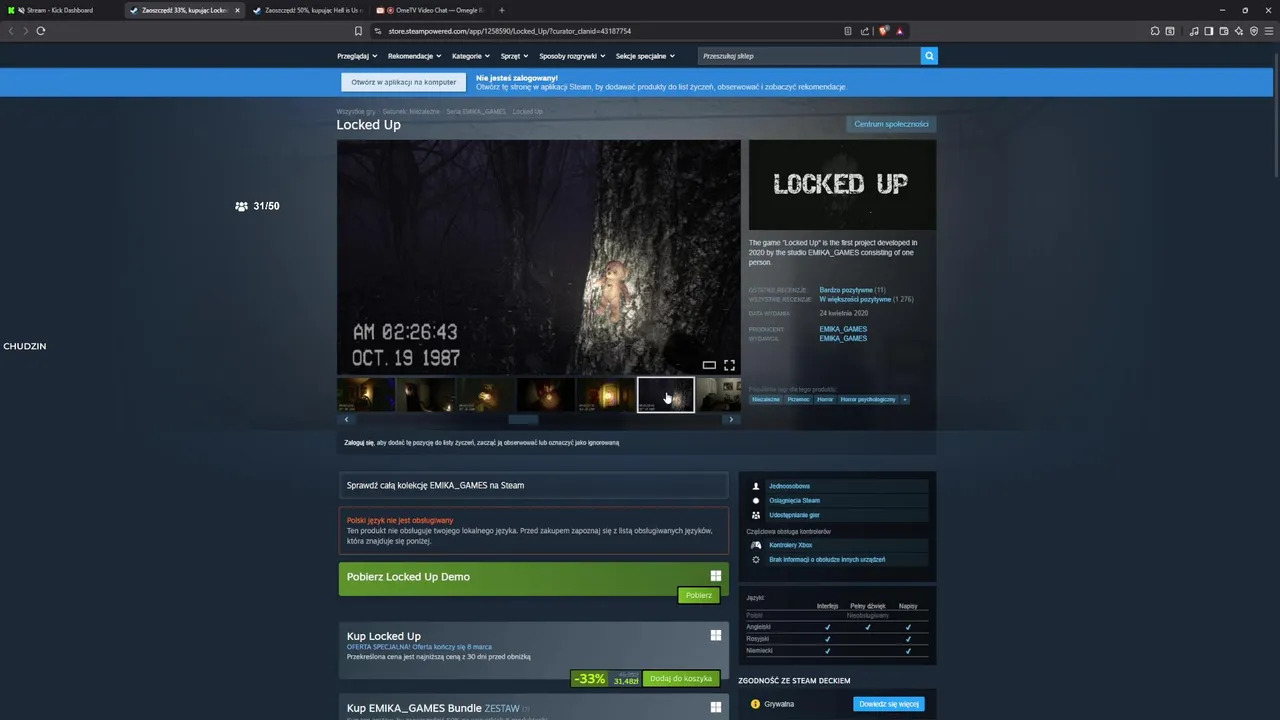
Task: Click Dodaj do koszyka button
Action: [681, 678]
